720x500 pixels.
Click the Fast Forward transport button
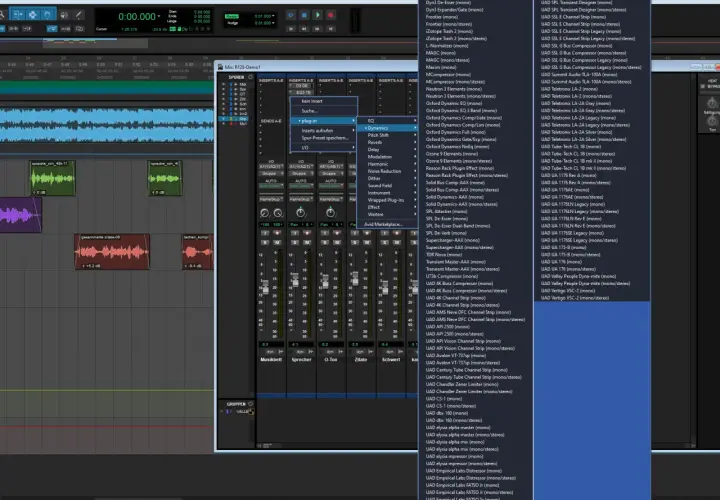[317, 28]
